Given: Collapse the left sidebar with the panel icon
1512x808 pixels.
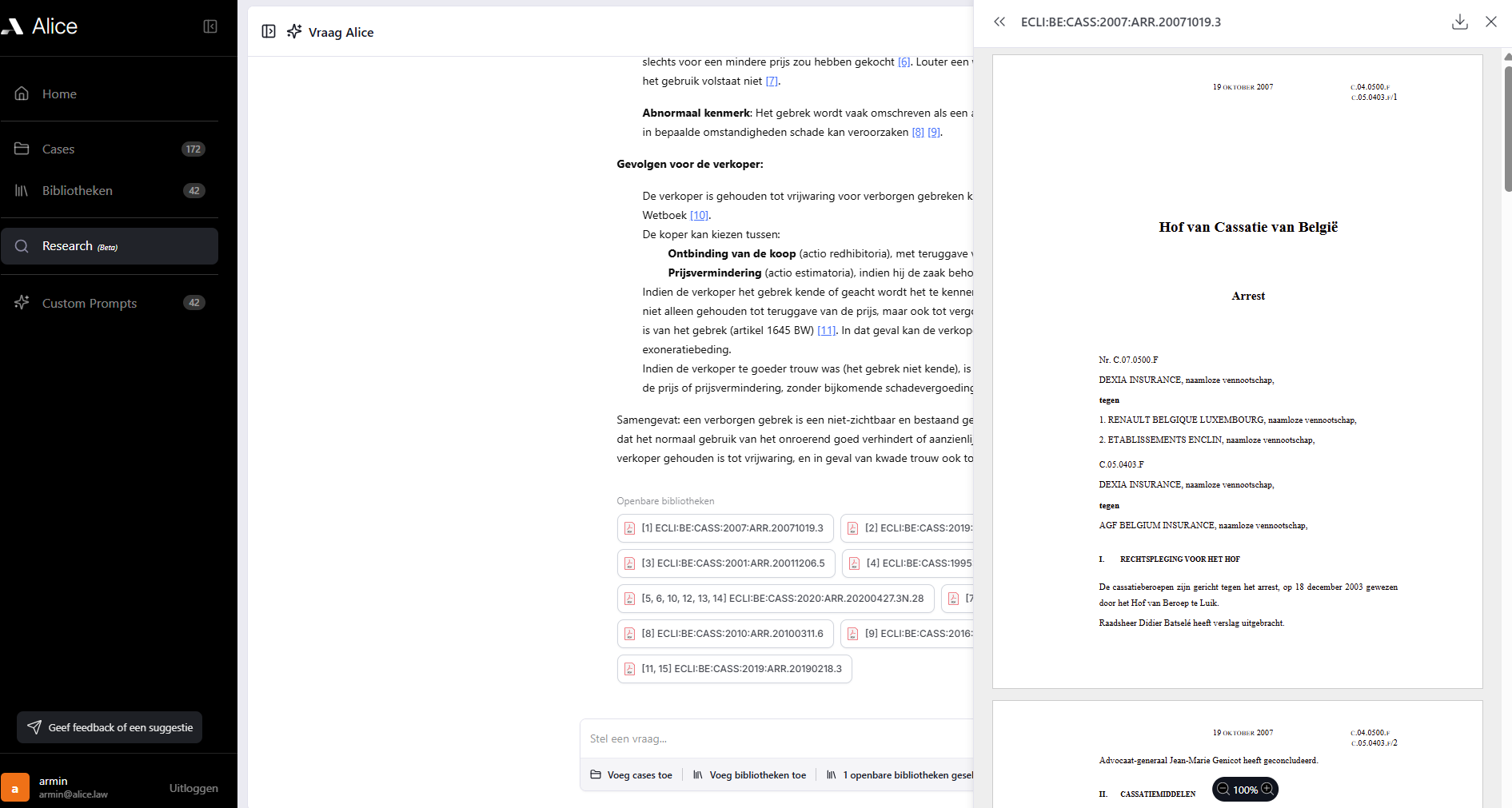Looking at the screenshot, I should coord(210,26).
